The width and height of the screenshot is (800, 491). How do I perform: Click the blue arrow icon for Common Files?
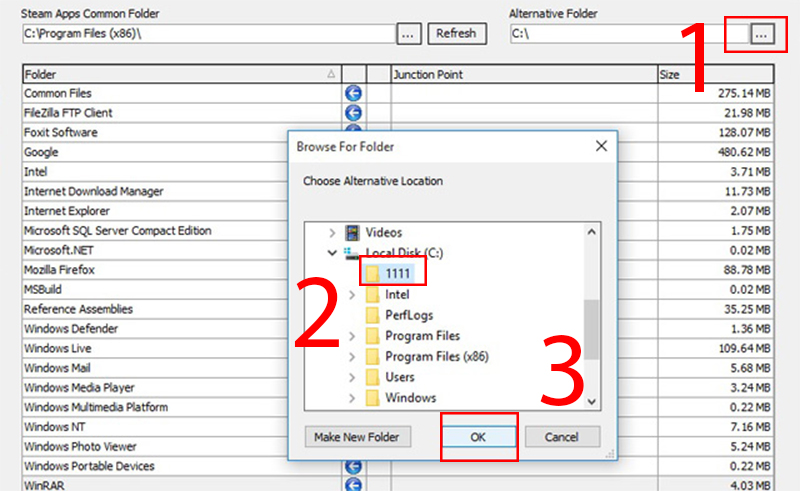(x=353, y=93)
